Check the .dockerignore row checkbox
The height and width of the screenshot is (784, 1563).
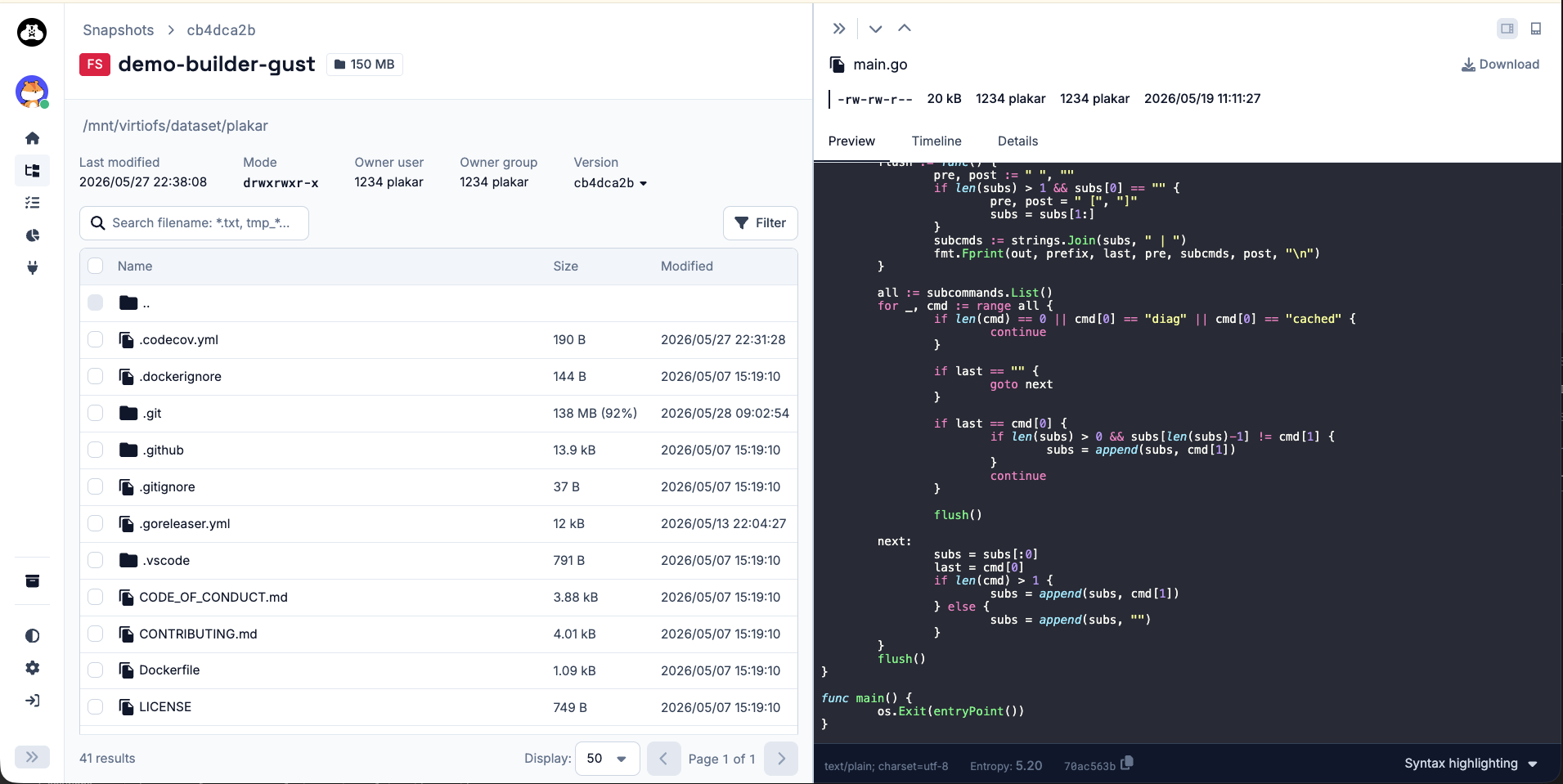[96, 376]
